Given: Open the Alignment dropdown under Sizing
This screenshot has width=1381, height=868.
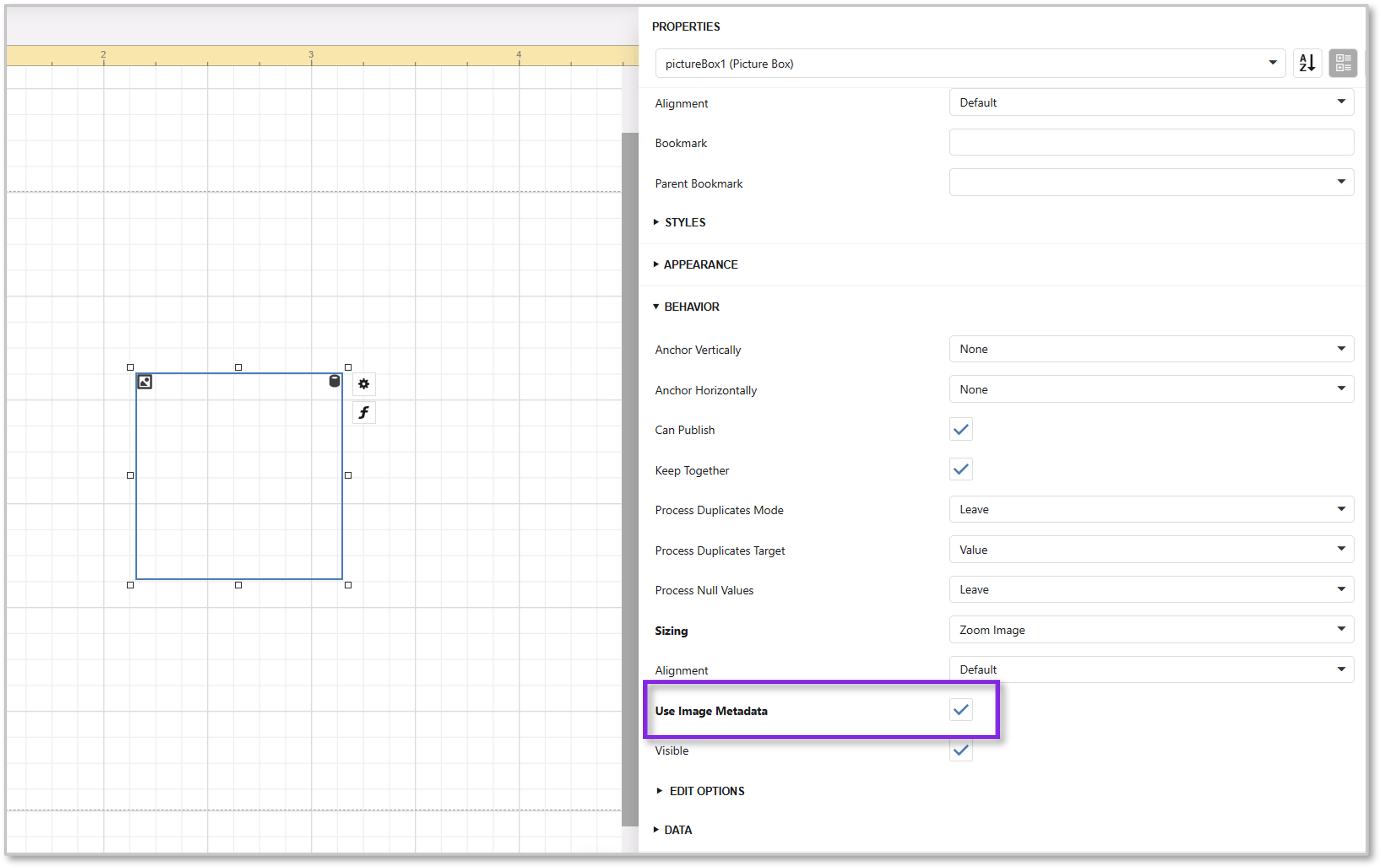Looking at the screenshot, I should tap(1151, 670).
